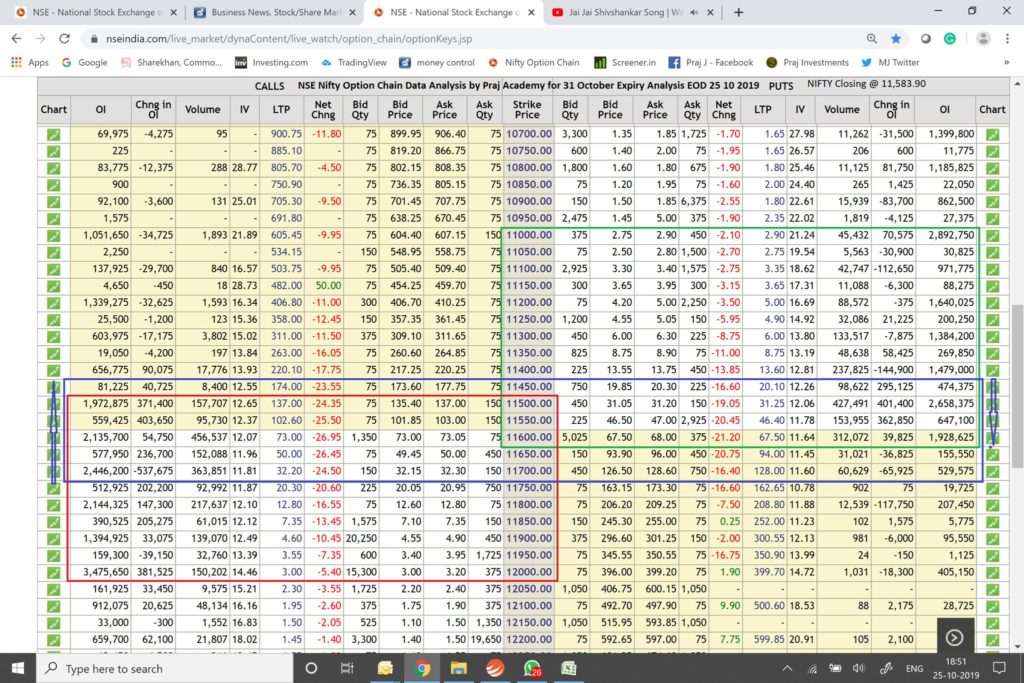Open the calls chart icon for strike 10700.00
Screen dimensions: 1024x683
tap(53, 134)
